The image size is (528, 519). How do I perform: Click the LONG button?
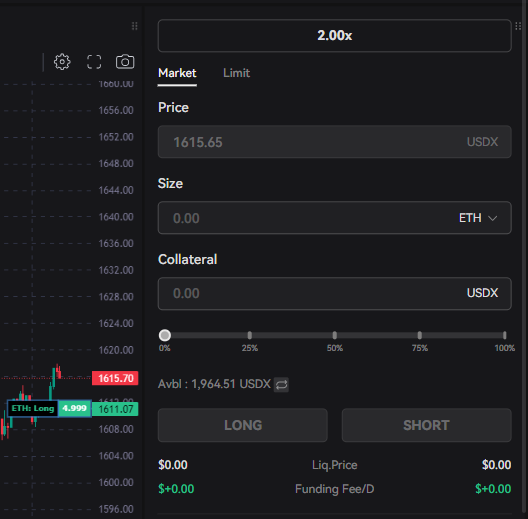(x=242, y=425)
